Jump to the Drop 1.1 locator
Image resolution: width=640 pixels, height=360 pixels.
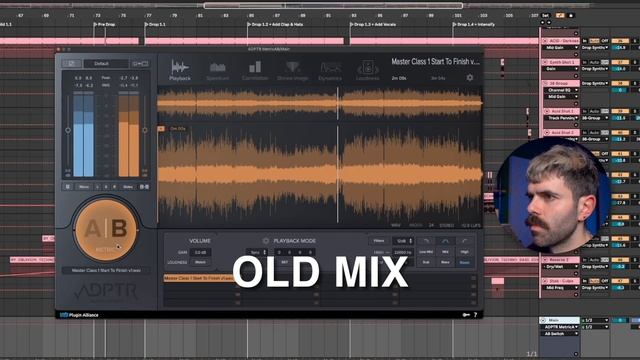156,24
